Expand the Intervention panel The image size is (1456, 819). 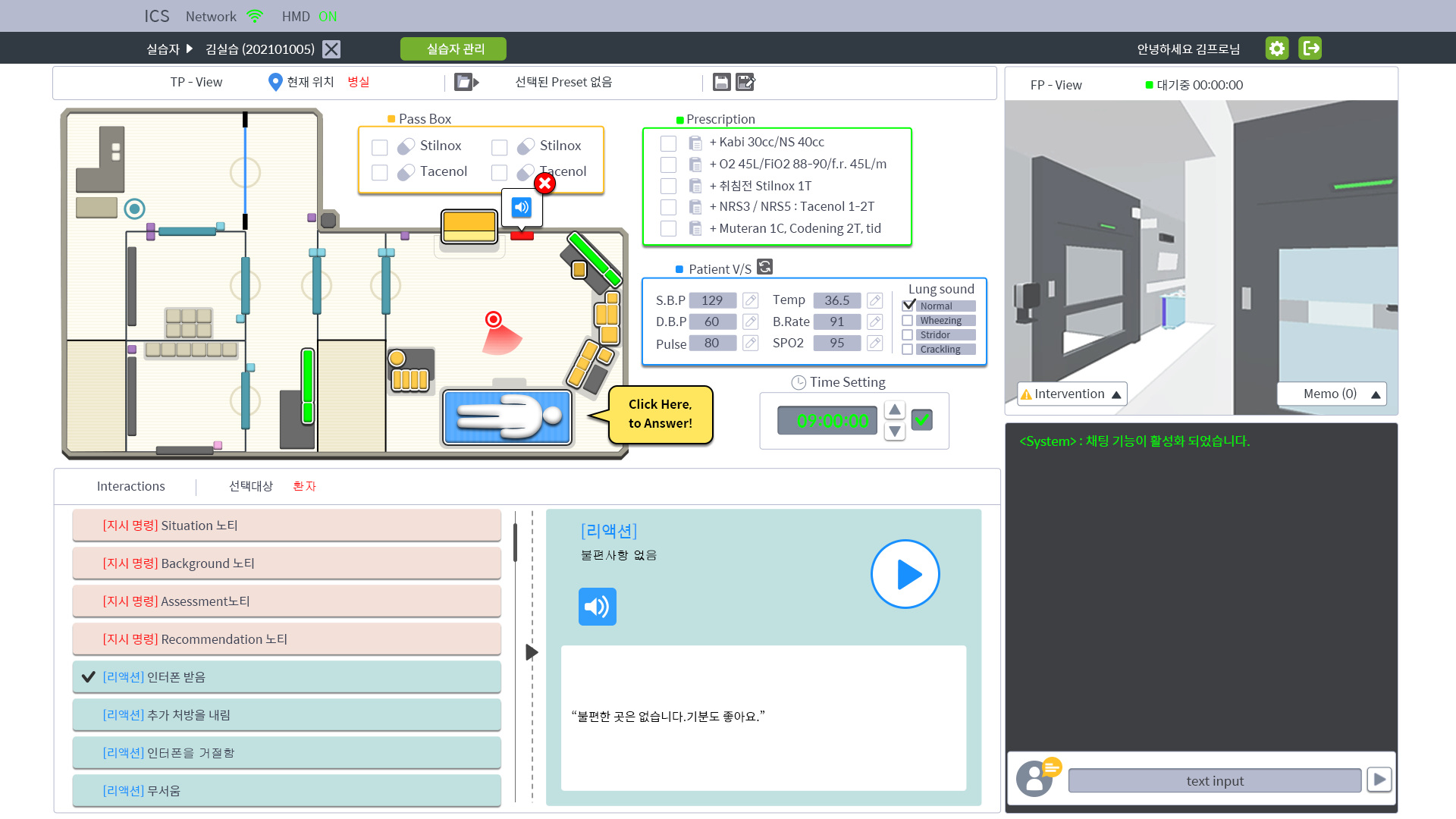(1072, 394)
